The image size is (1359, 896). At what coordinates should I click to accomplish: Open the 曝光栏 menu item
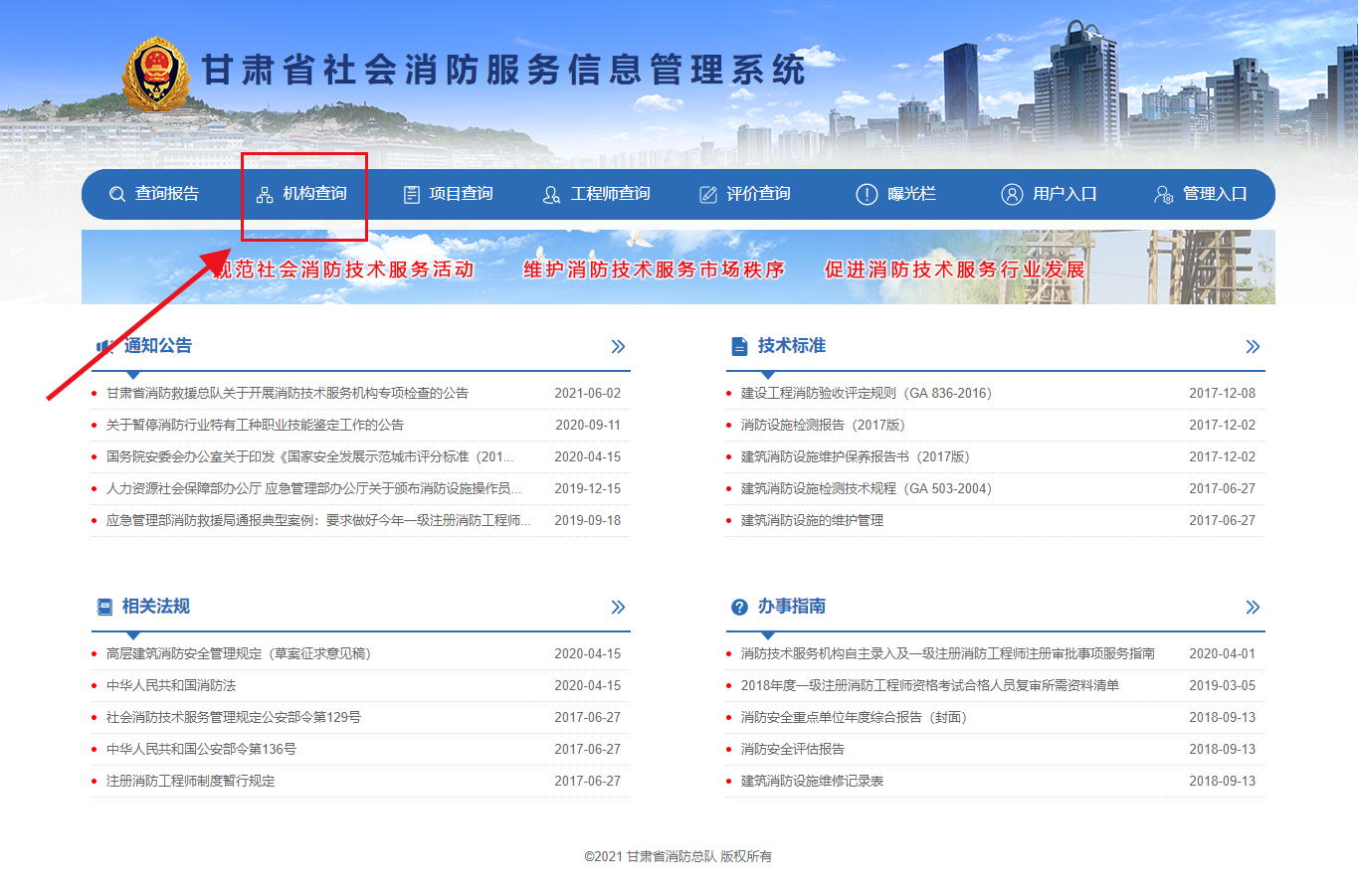point(911,194)
